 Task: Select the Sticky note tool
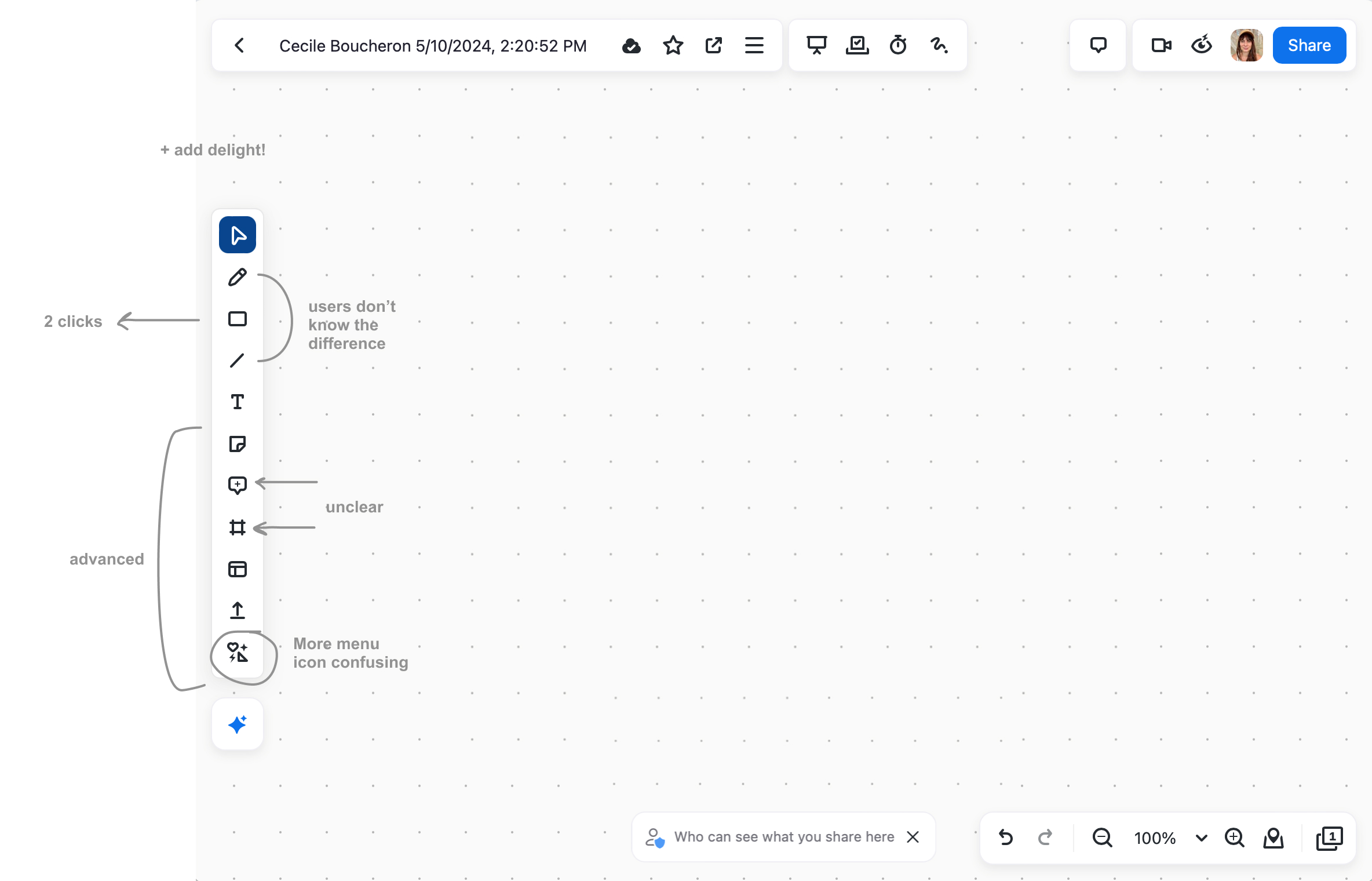237,444
